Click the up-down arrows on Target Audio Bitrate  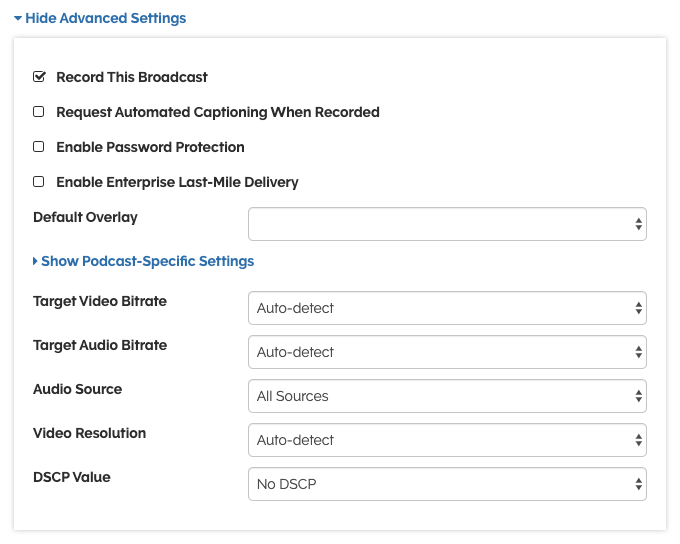(638, 353)
